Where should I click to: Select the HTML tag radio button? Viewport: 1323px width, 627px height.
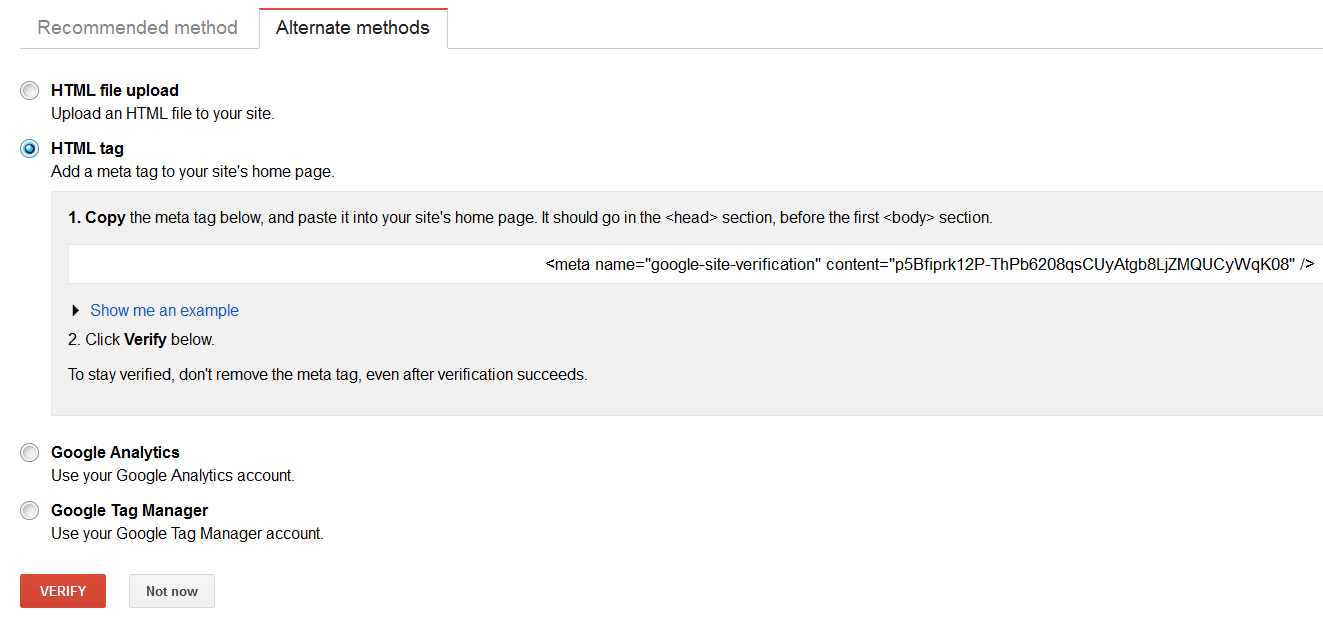(x=30, y=149)
